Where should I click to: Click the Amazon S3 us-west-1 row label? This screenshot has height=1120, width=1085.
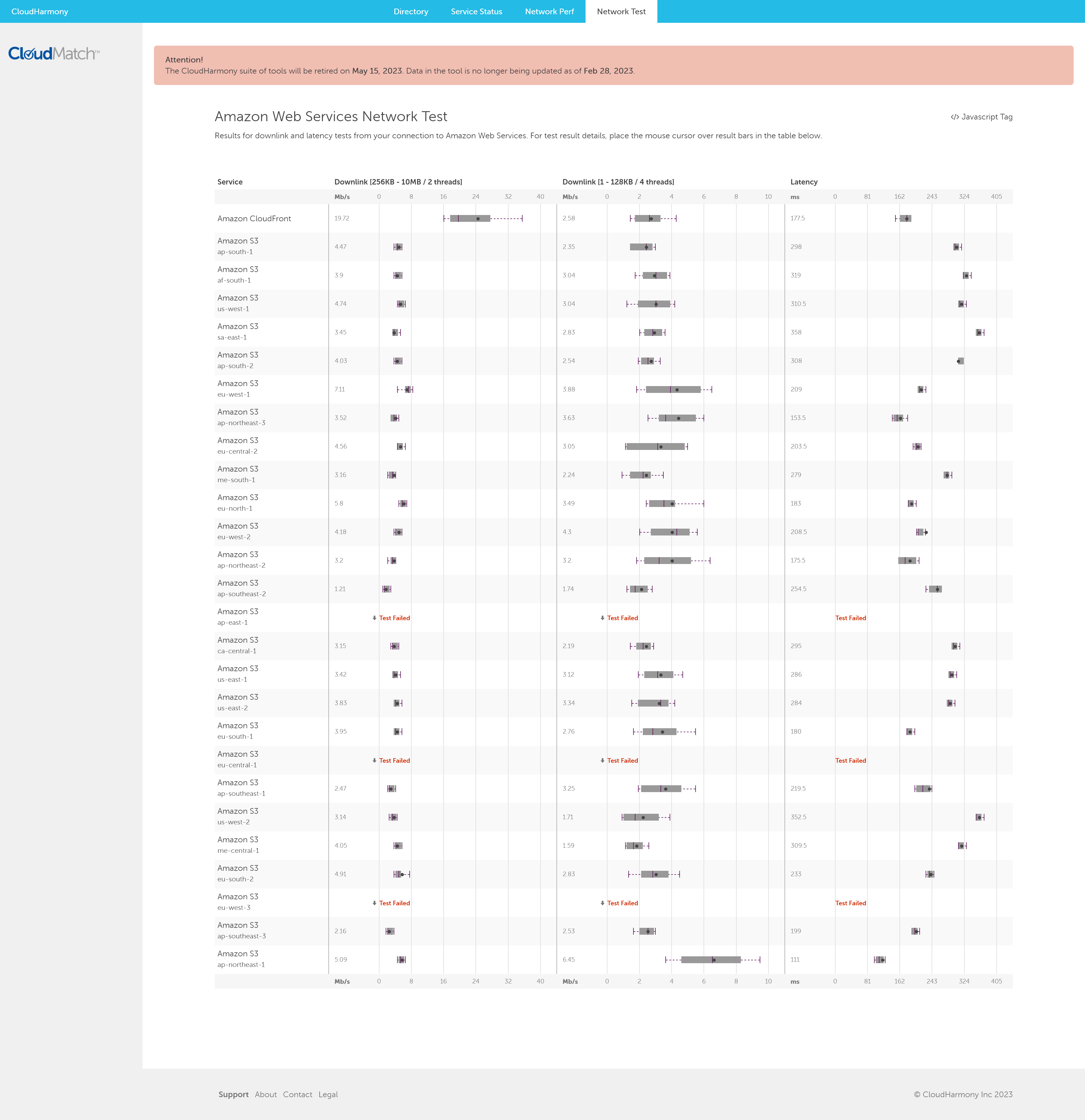pos(238,303)
